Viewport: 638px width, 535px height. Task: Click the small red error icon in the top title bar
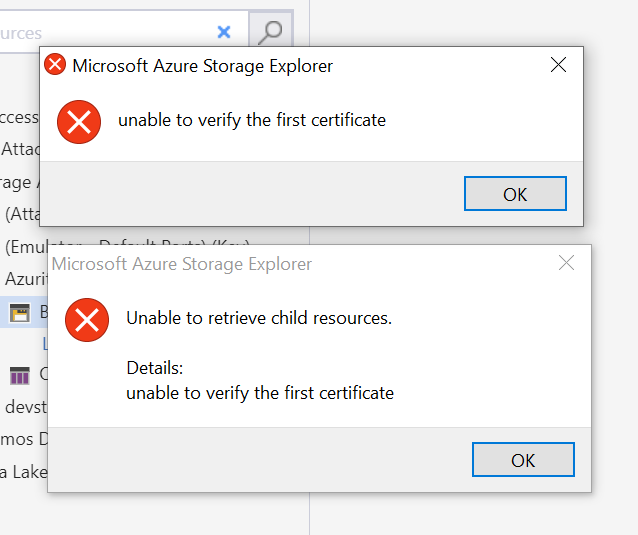55,64
